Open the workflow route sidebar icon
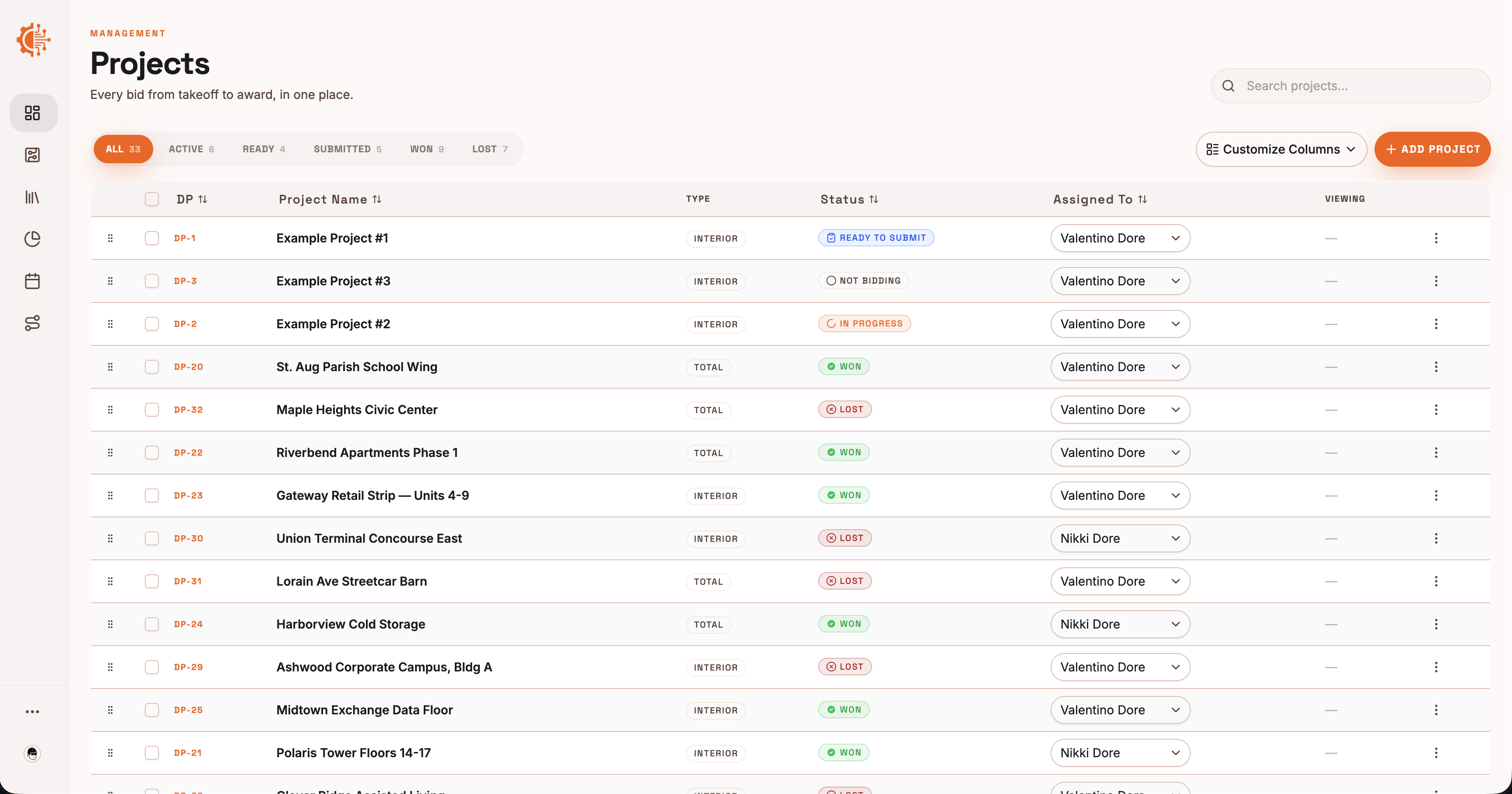 [33, 323]
